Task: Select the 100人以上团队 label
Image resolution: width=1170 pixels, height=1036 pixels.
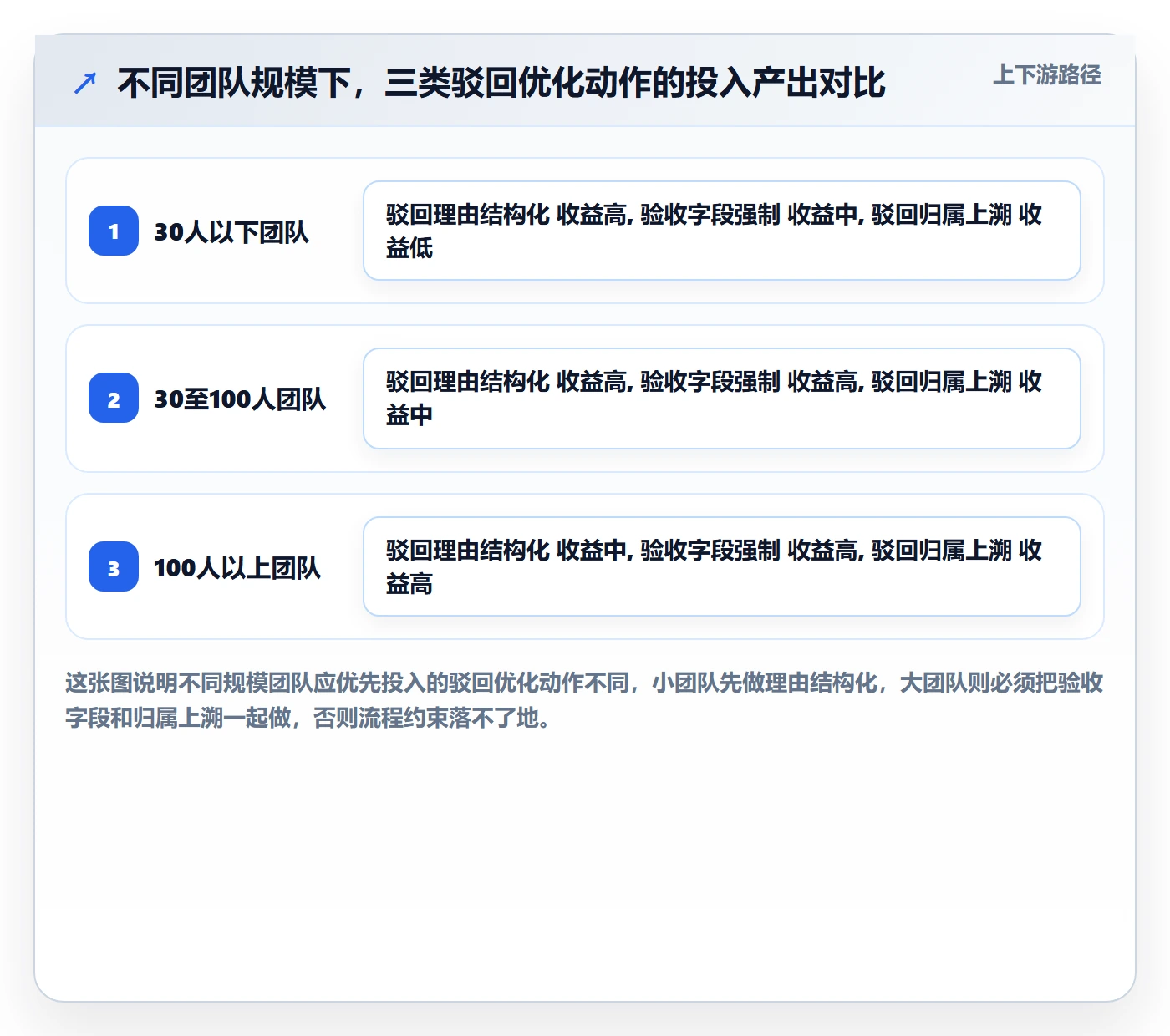Action: [x=237, y=567]
